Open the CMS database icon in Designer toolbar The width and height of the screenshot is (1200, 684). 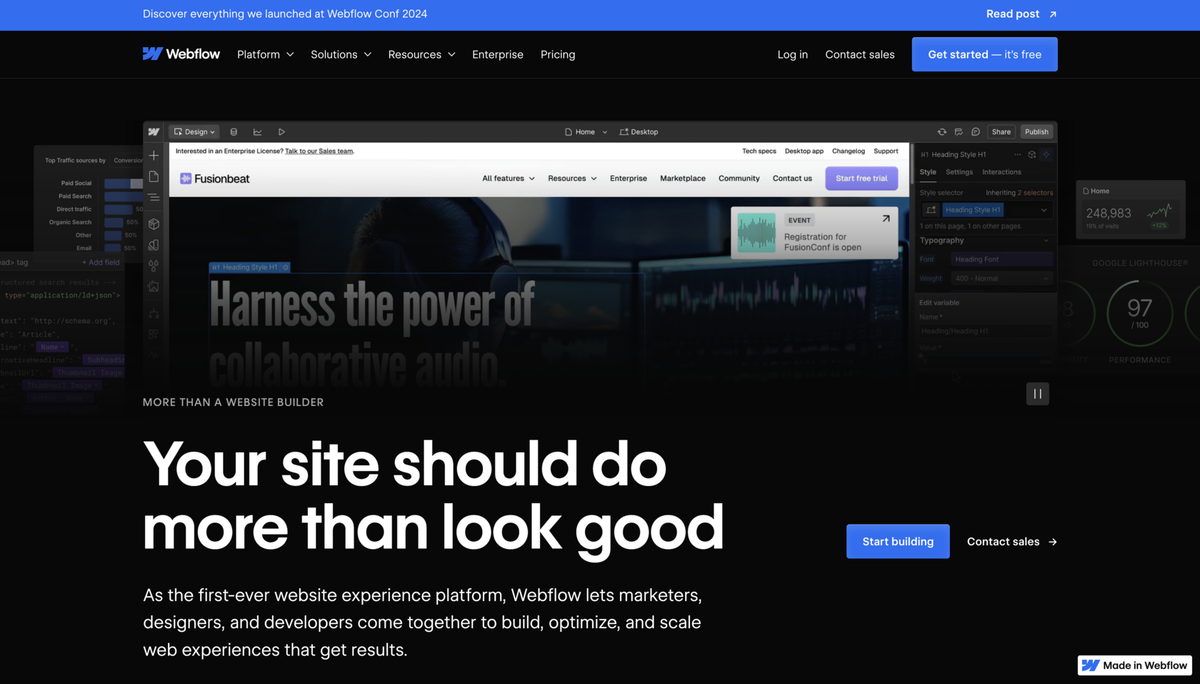(234, 132)
